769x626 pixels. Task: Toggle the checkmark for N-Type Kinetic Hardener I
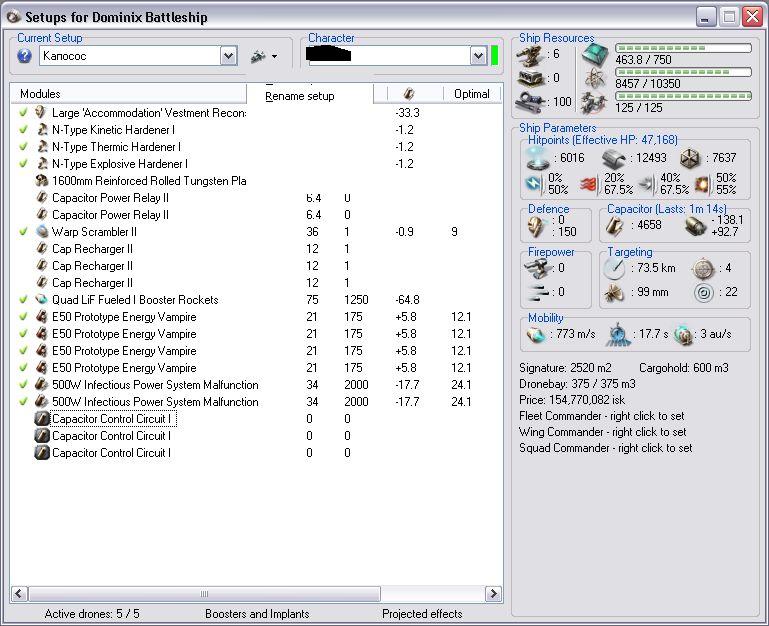pyautogui.click(x=23, y=130)
